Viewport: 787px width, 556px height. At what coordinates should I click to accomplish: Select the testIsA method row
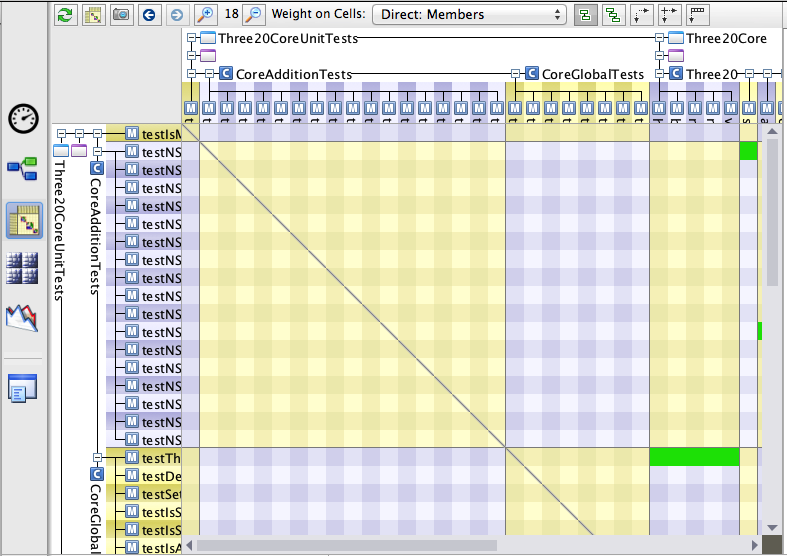[x=144, y=548]
